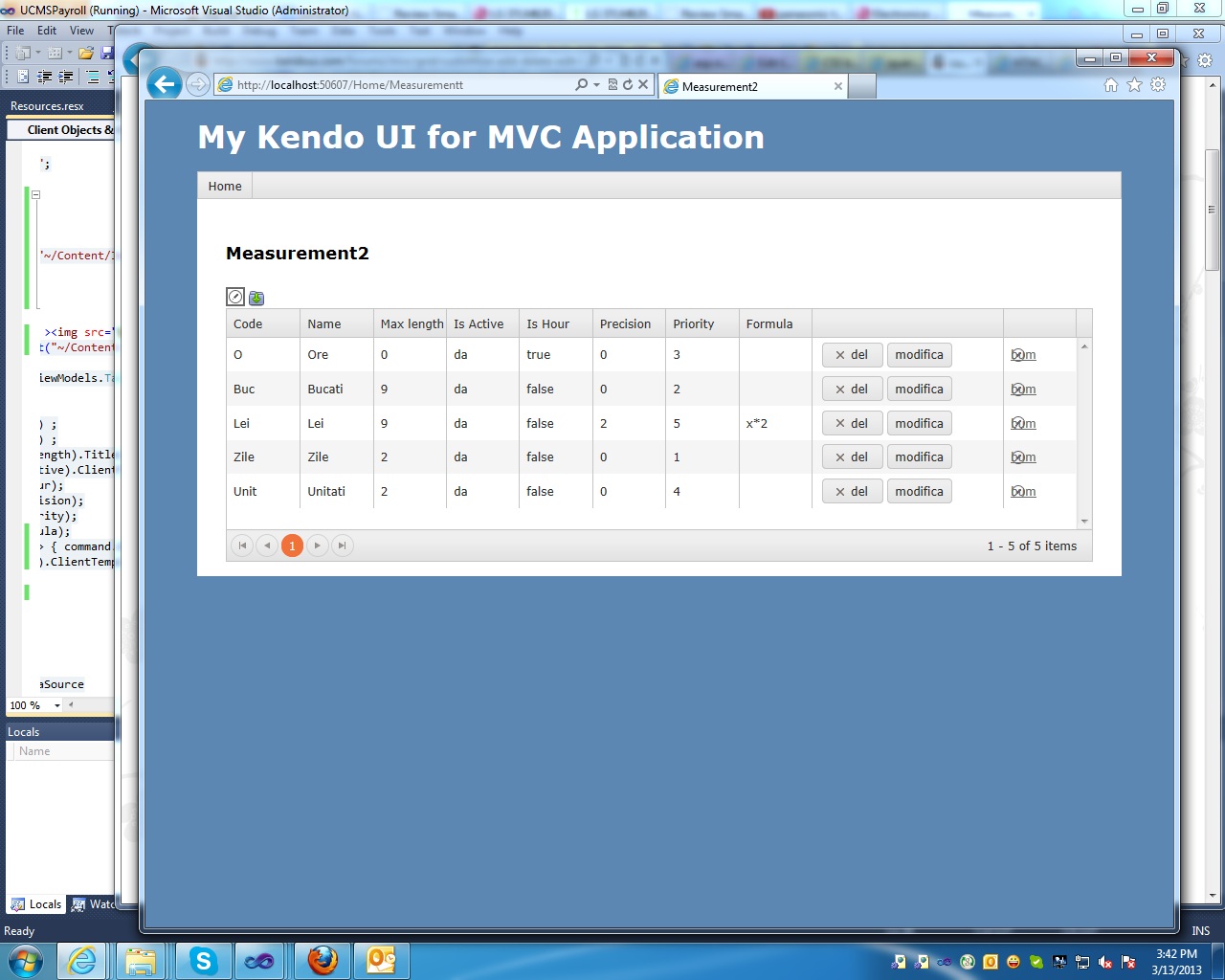Collapse the code region in Visual Studio editor
The height and width of the screenshot is (980, 1225).
tap(35, 194)
